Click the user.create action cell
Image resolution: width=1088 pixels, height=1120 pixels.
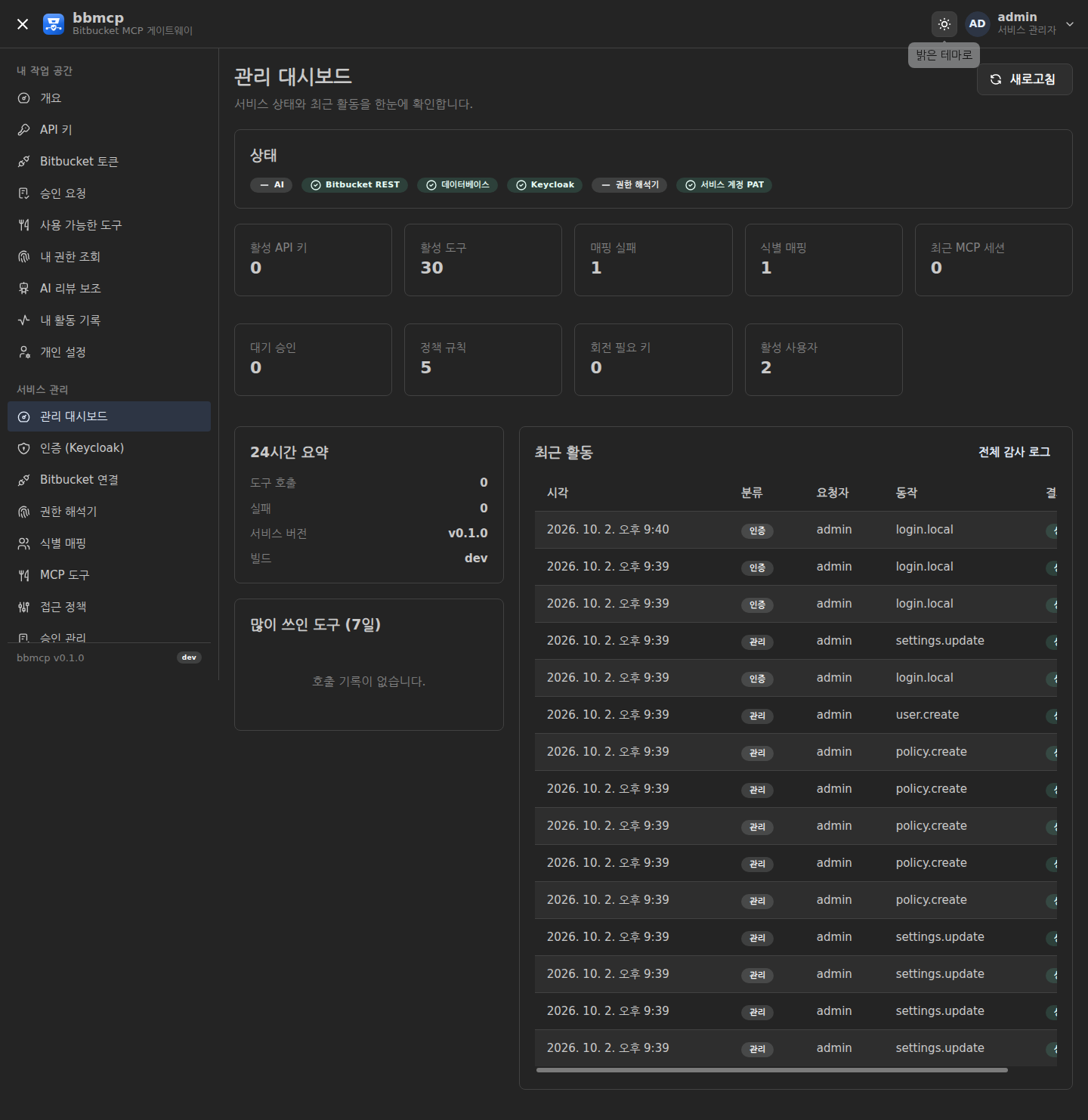click(x=927, y=715)
